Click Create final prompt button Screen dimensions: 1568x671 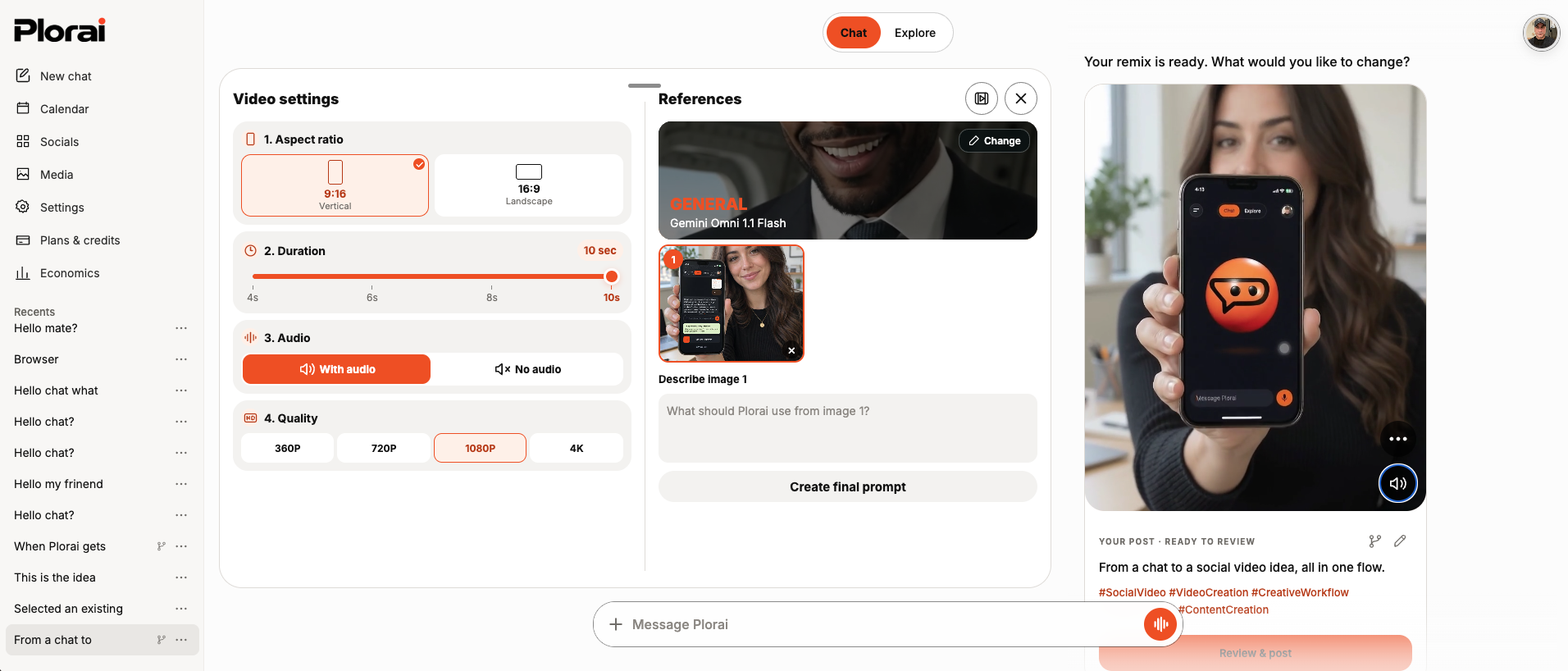(x=848, y=486)
